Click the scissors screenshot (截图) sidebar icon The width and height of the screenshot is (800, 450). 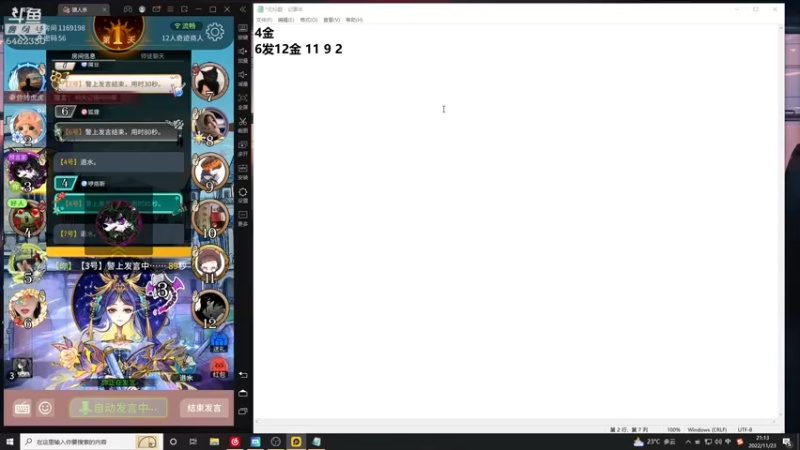(x=243, y=124)
